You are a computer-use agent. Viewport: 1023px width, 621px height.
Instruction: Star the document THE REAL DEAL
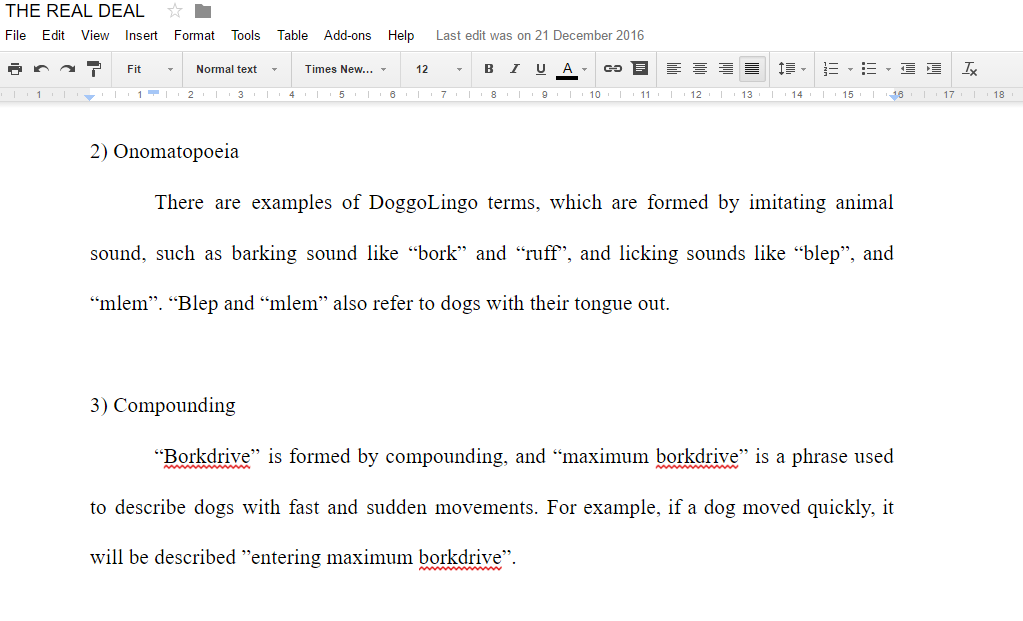pos(174,11)
